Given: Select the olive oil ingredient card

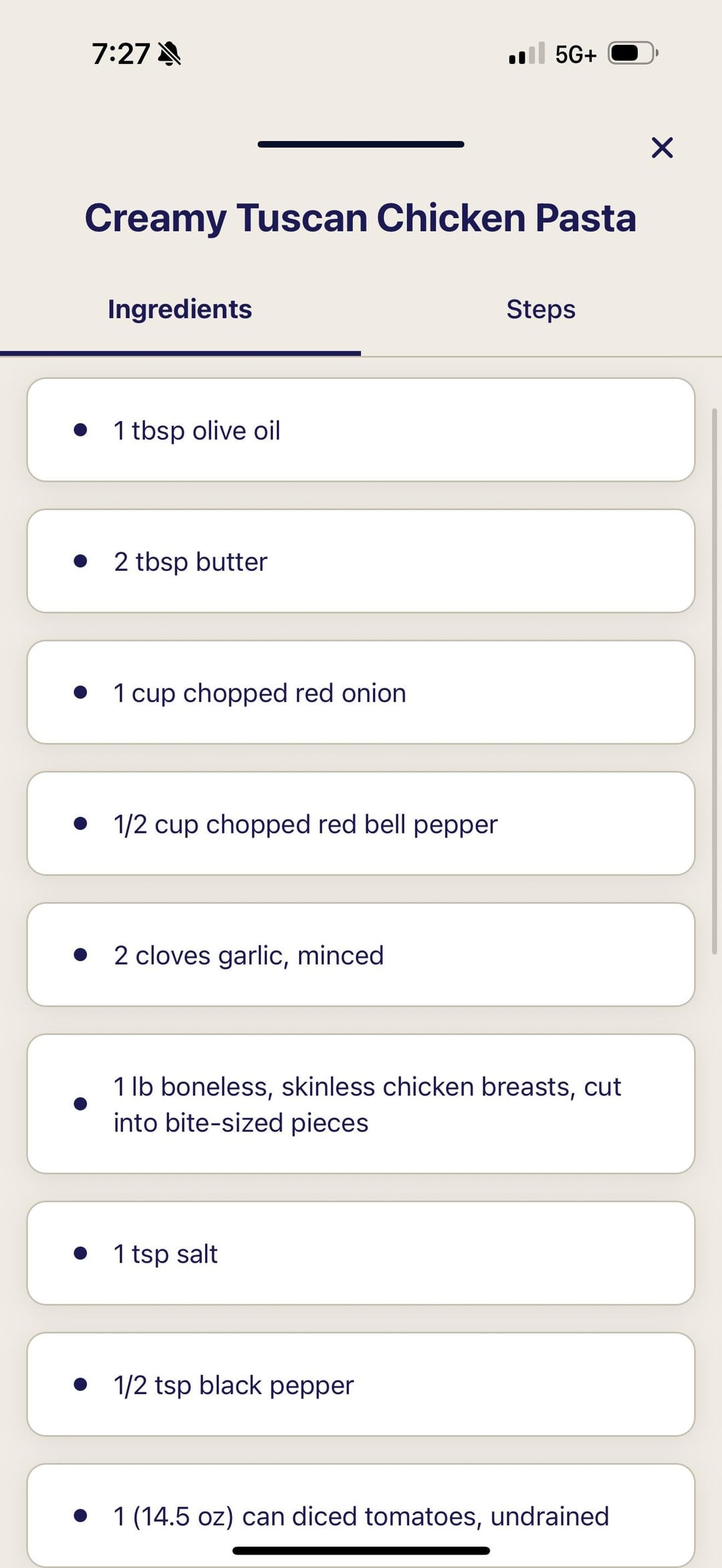Looking at the screenshot, I should point(361,430).
